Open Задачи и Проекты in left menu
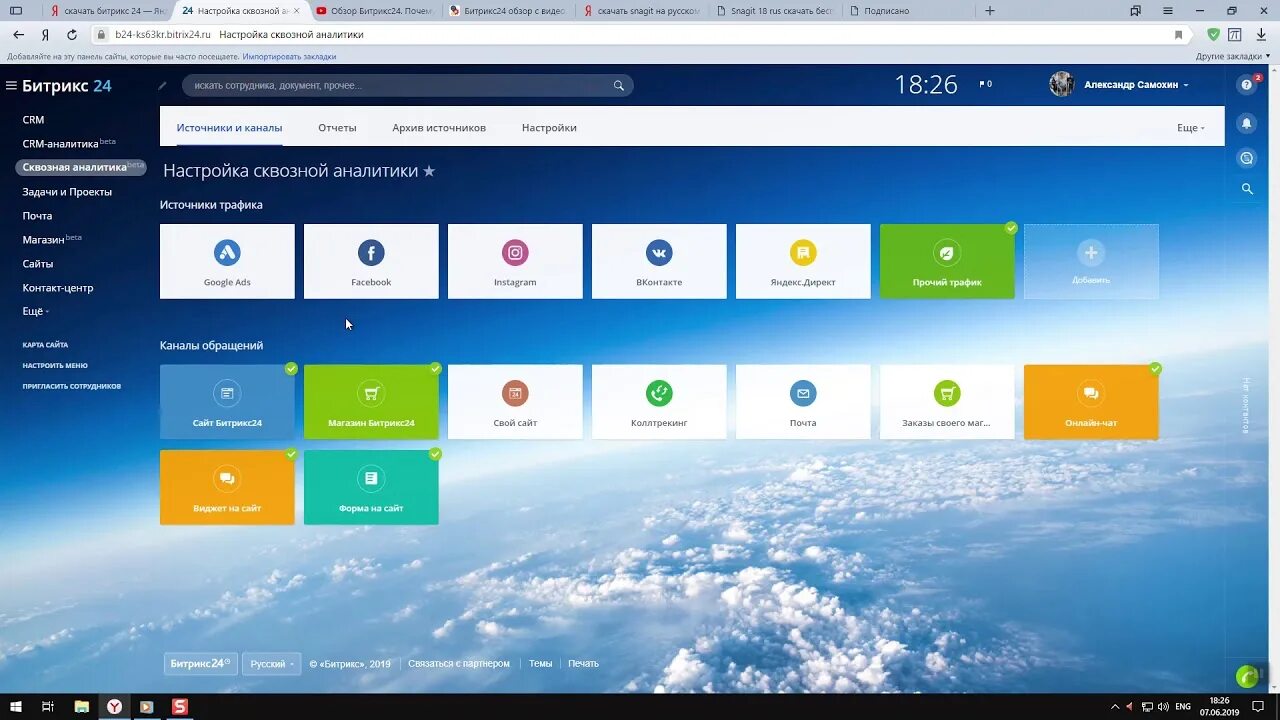 point(67,192)
